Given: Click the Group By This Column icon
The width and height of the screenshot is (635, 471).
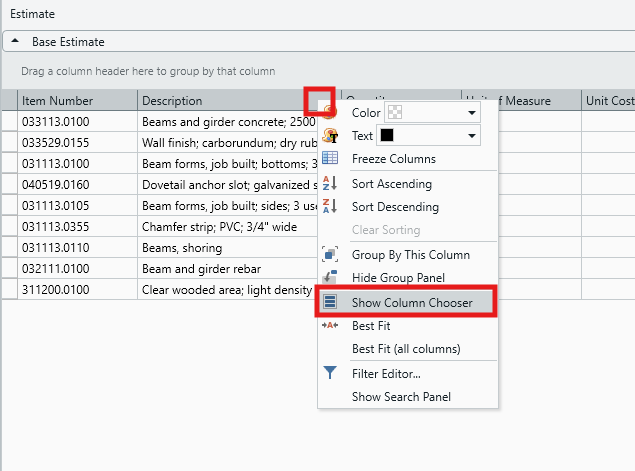Looking at the screenshot, I should 330,255.
